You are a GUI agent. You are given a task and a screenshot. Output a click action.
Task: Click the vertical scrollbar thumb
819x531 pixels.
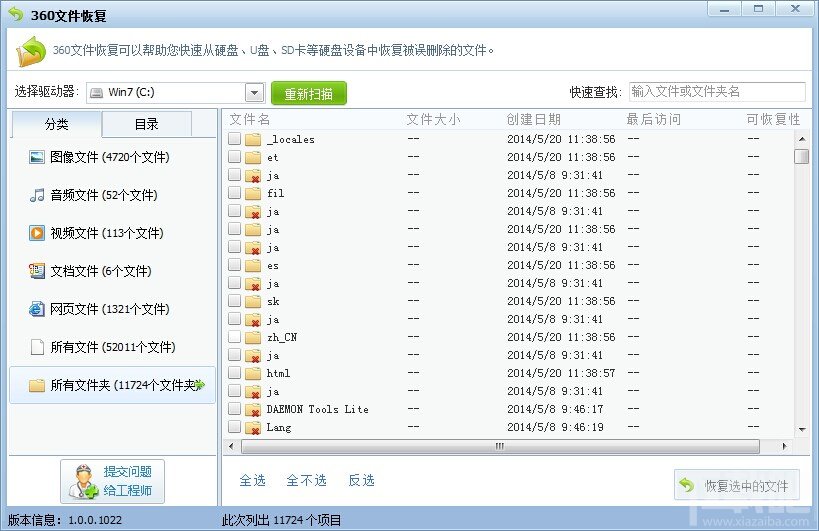(x=801, y=156)
